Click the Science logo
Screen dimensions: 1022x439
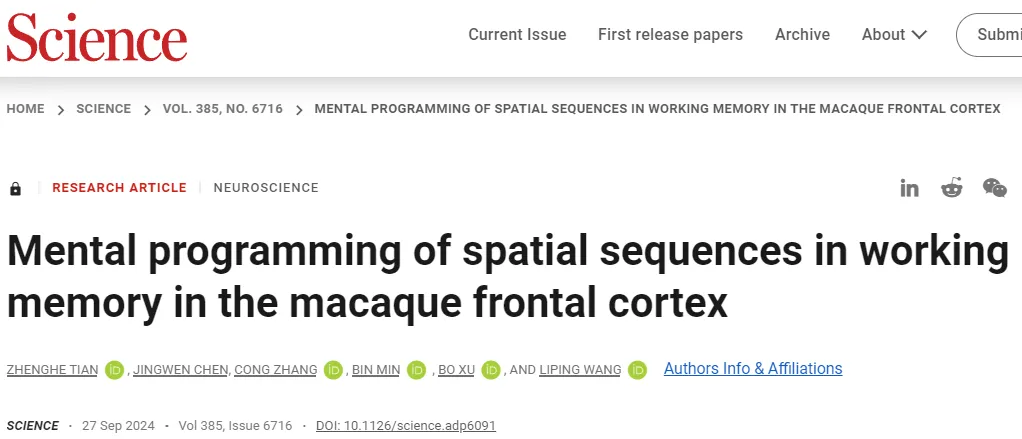[x=97, y=37]
